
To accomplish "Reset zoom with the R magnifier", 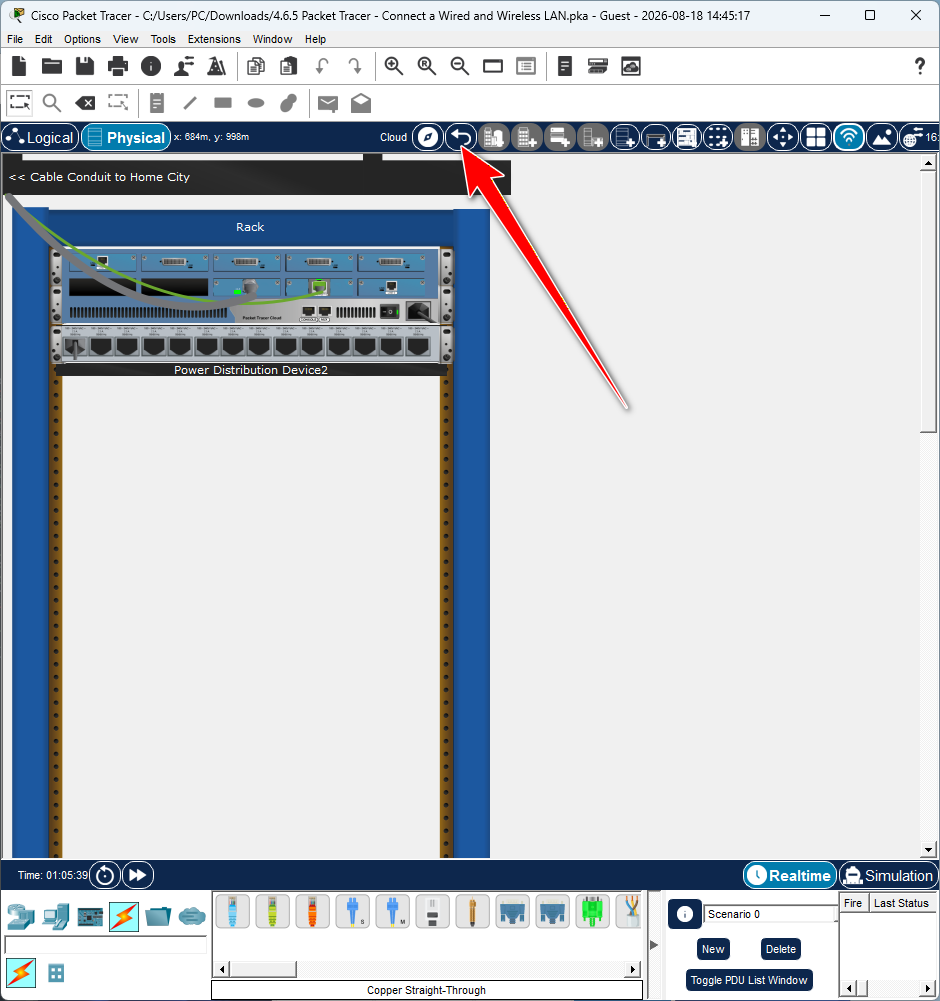I will [x=427, y=66].
